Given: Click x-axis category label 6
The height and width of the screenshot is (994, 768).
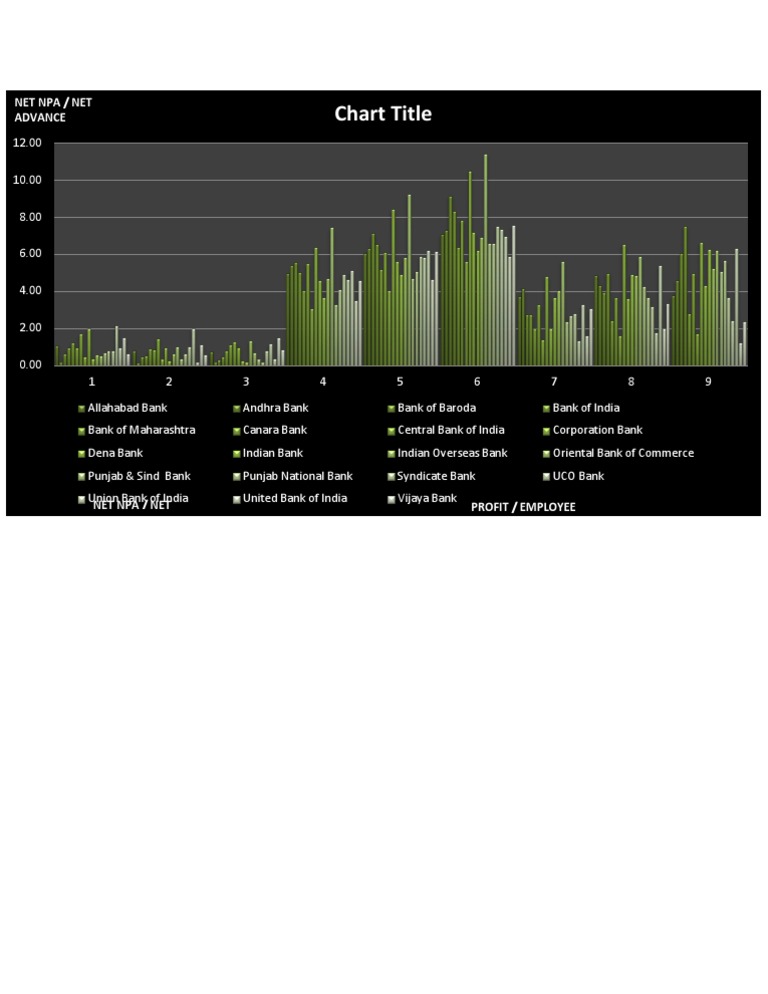Looking at the screenshot, I should (x=477, y=382).
